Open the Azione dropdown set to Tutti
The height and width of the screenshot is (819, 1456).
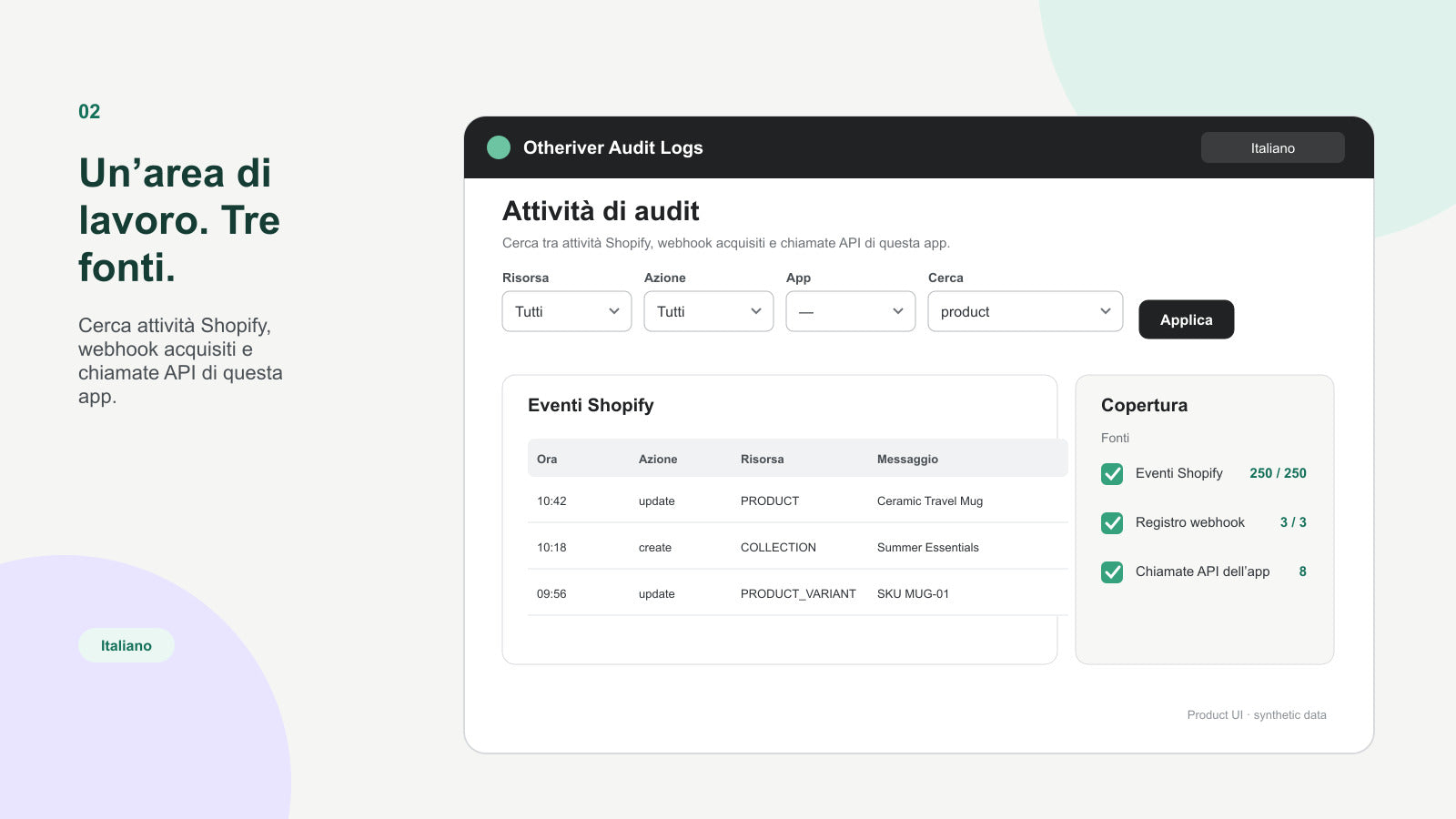point(709,311)
